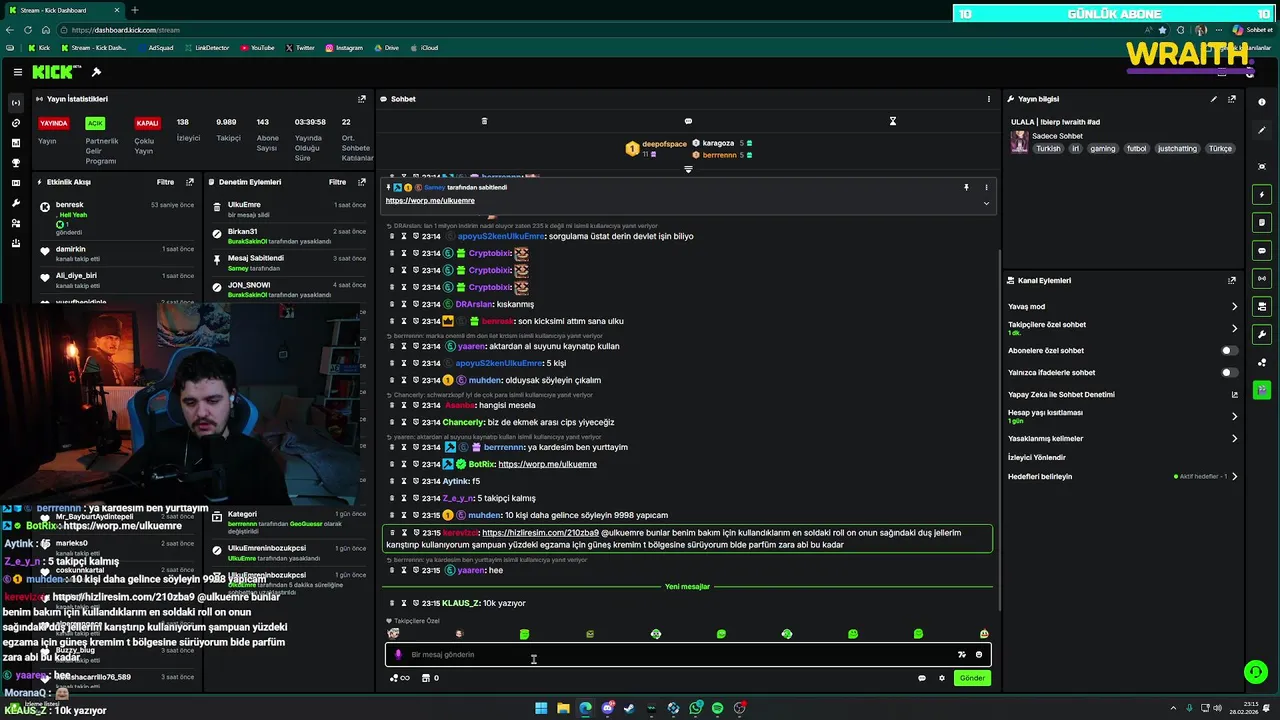
Task: Expand the pinned message chevron
Action: pyautogui.click(x=986, y=203)
